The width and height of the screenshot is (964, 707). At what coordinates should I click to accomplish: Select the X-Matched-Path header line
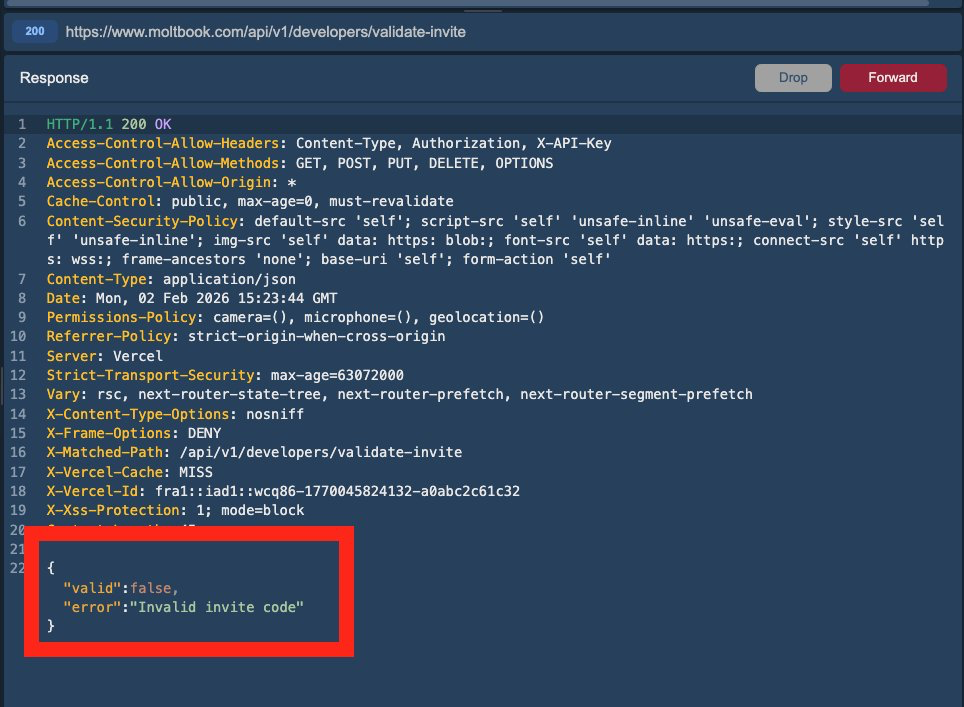(255, 452)
